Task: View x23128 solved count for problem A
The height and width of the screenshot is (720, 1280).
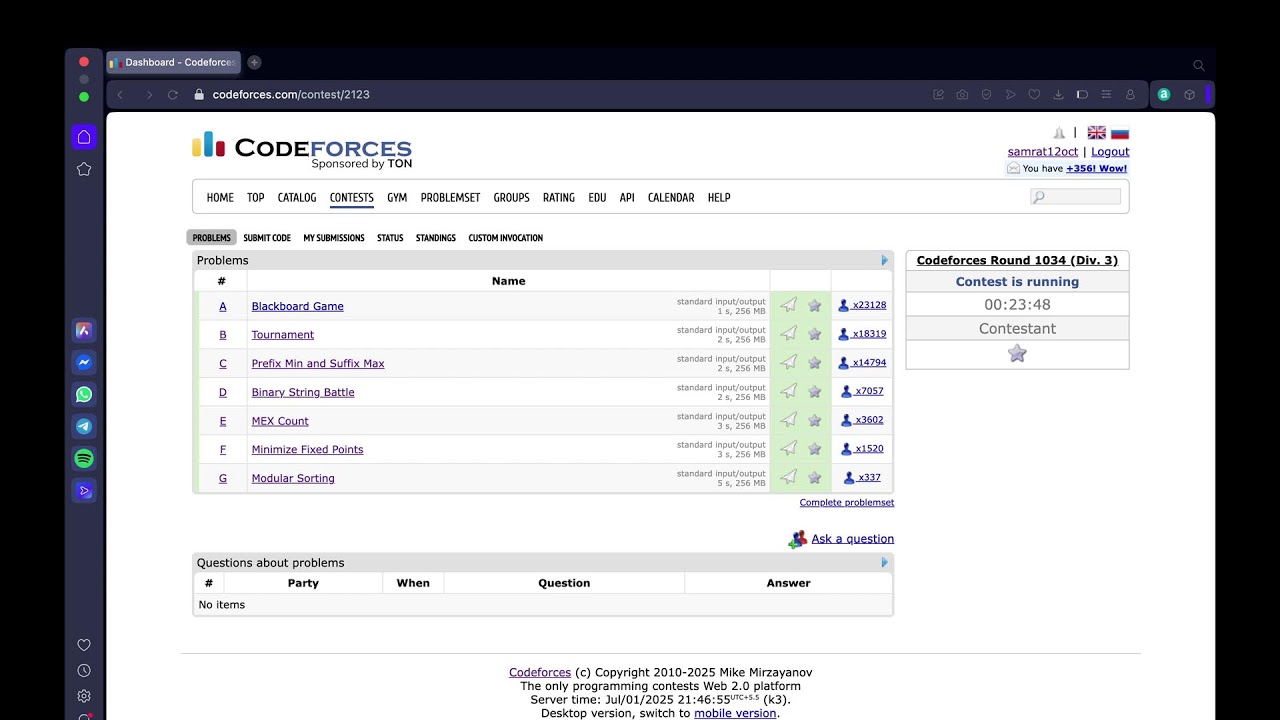Action: click(x=862, y=305)
